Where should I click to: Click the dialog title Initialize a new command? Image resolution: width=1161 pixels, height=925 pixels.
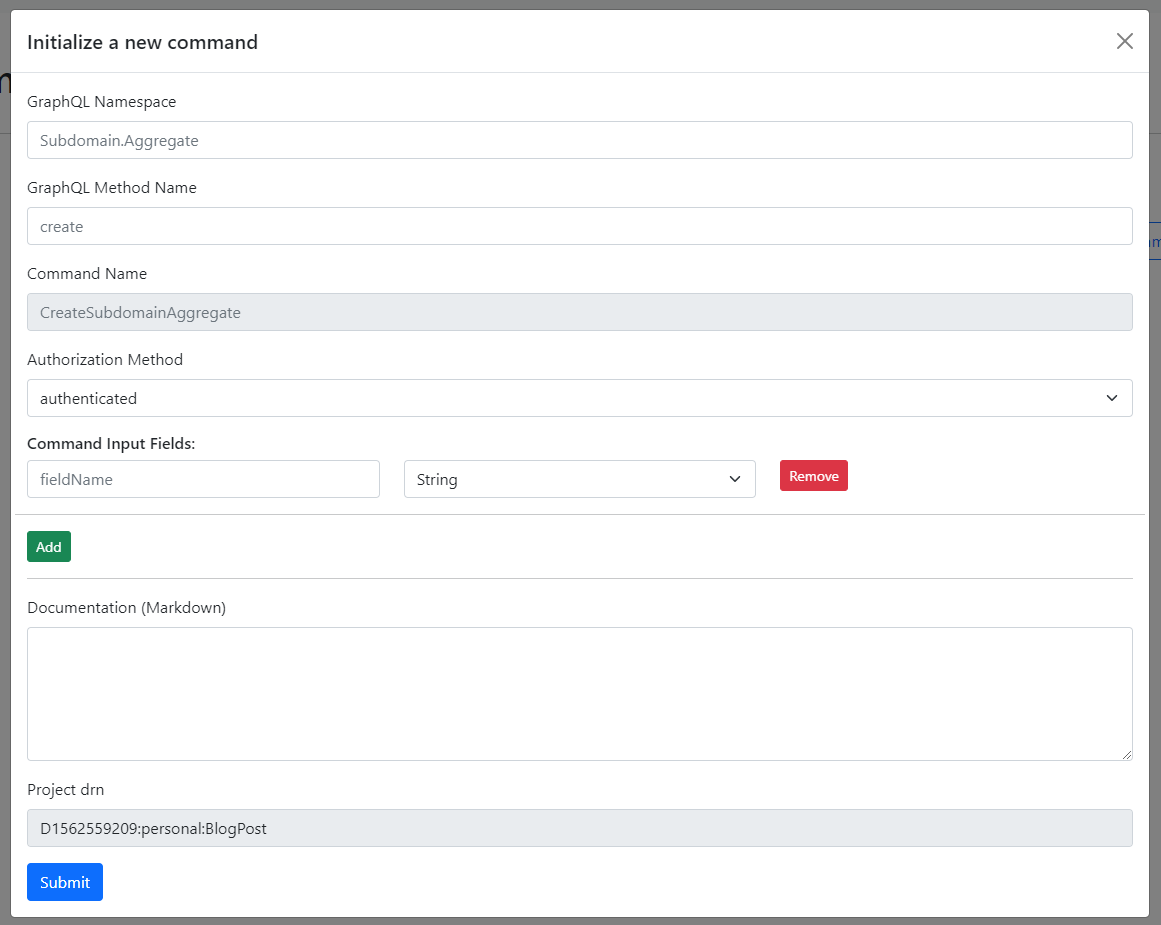coord(142,42)
